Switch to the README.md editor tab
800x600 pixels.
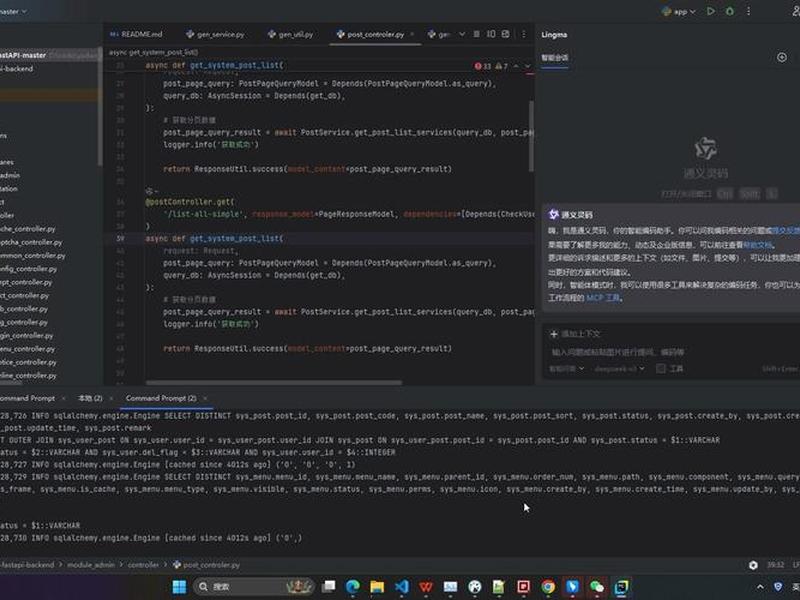pos(136,34)
